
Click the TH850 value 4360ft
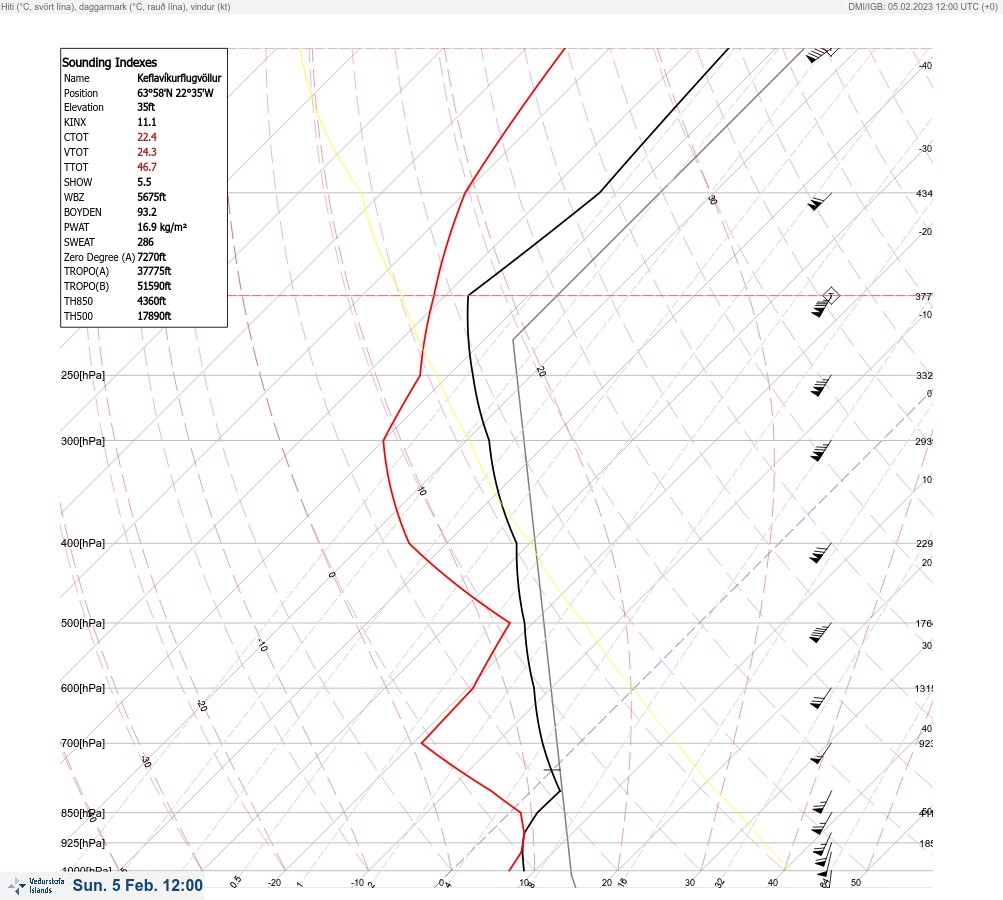tap(152, 301)
